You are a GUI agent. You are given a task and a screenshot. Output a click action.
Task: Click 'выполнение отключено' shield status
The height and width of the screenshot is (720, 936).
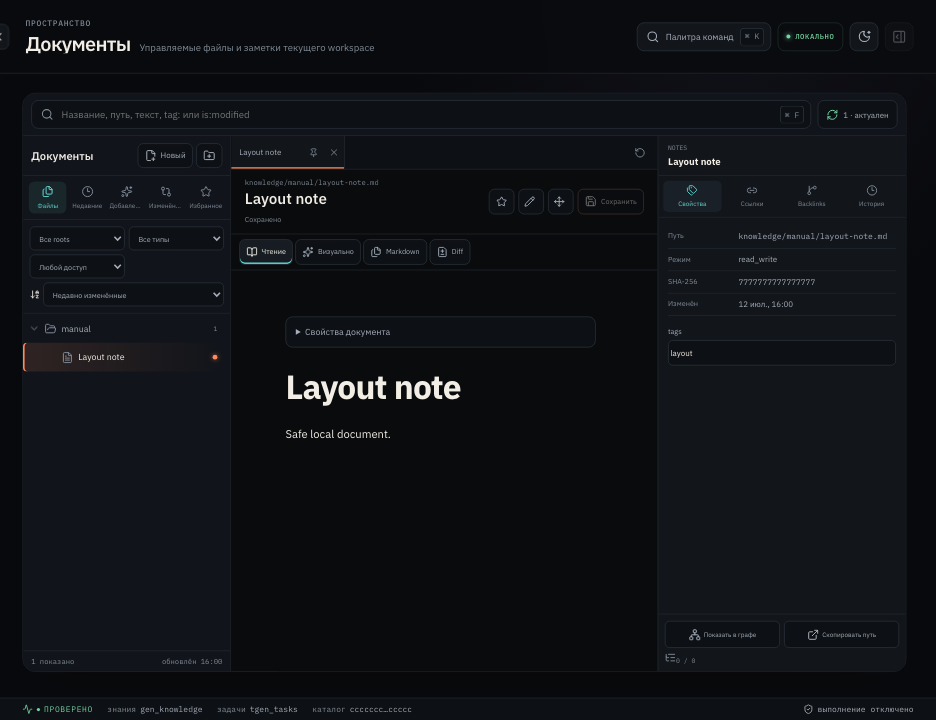[858, 709]
